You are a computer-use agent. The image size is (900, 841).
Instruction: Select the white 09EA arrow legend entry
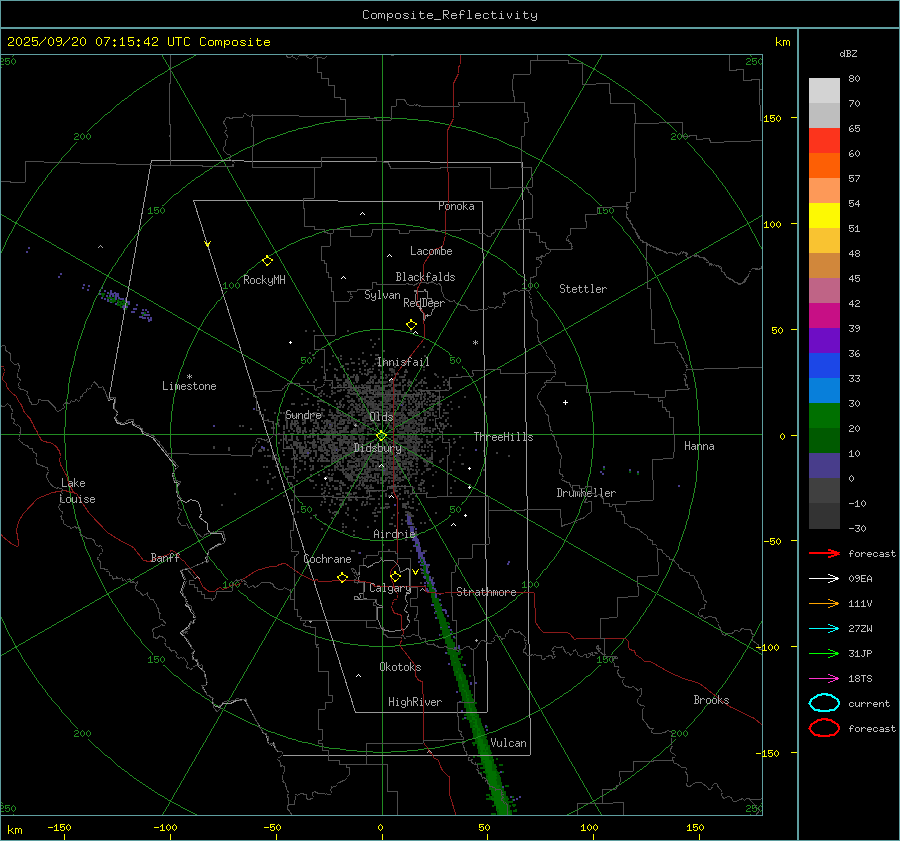click(823, 578)
